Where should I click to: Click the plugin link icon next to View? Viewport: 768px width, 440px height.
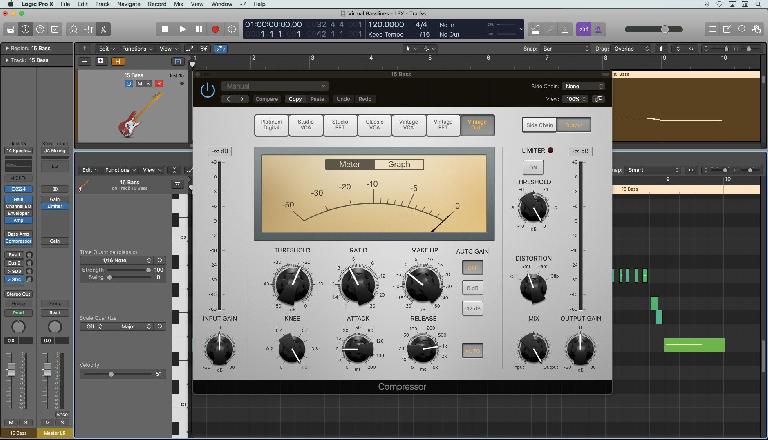tap(599, 99)
